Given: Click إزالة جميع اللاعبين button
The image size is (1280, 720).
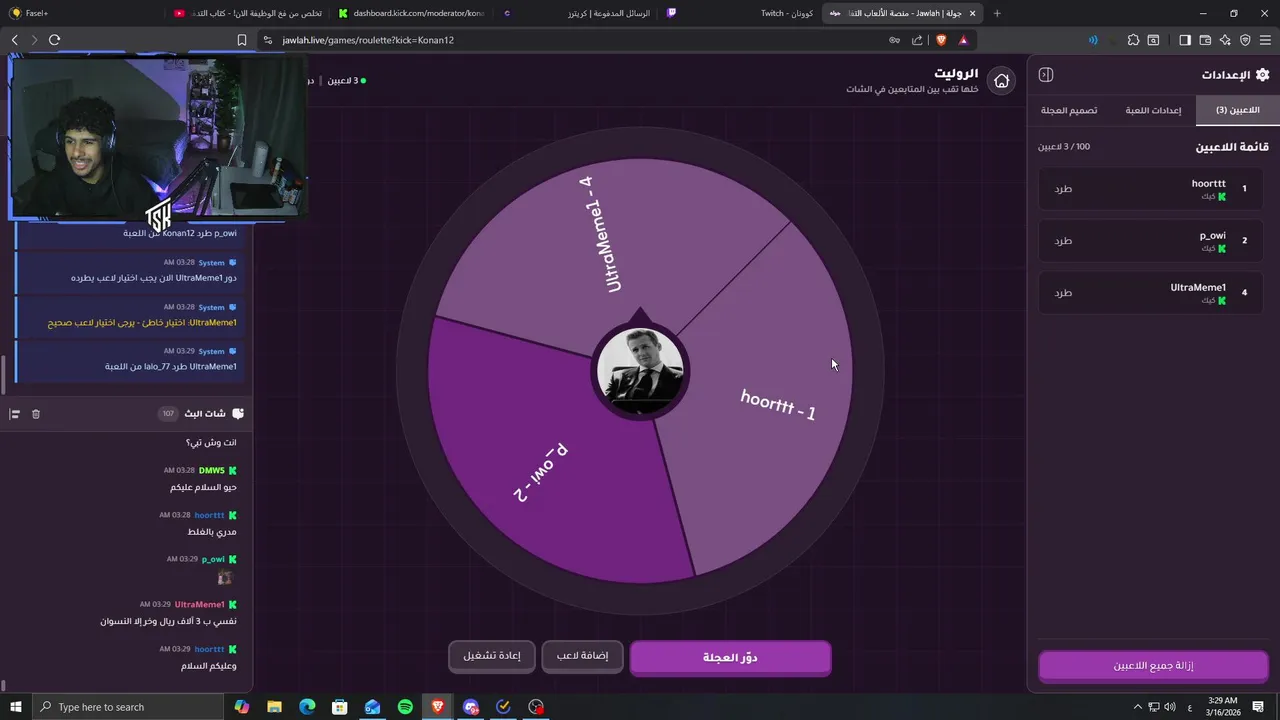Looking at the screenshot, I should 1153,665.
